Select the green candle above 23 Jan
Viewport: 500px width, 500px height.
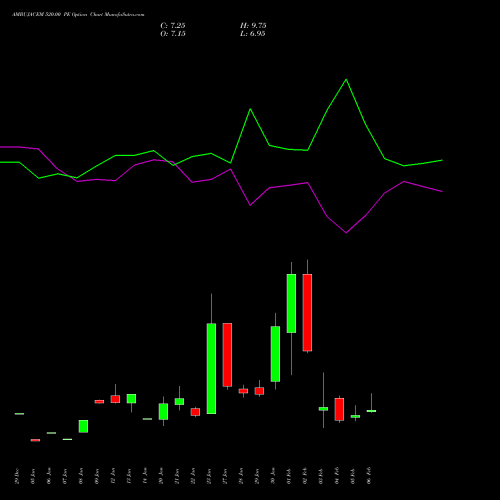tap(211, 369)
